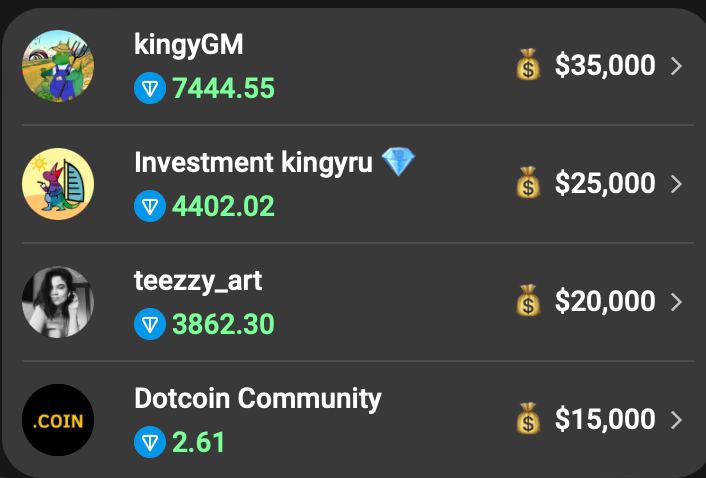
Task: Expand the Investment kingyru row chevron
Action: coord(676,184)
